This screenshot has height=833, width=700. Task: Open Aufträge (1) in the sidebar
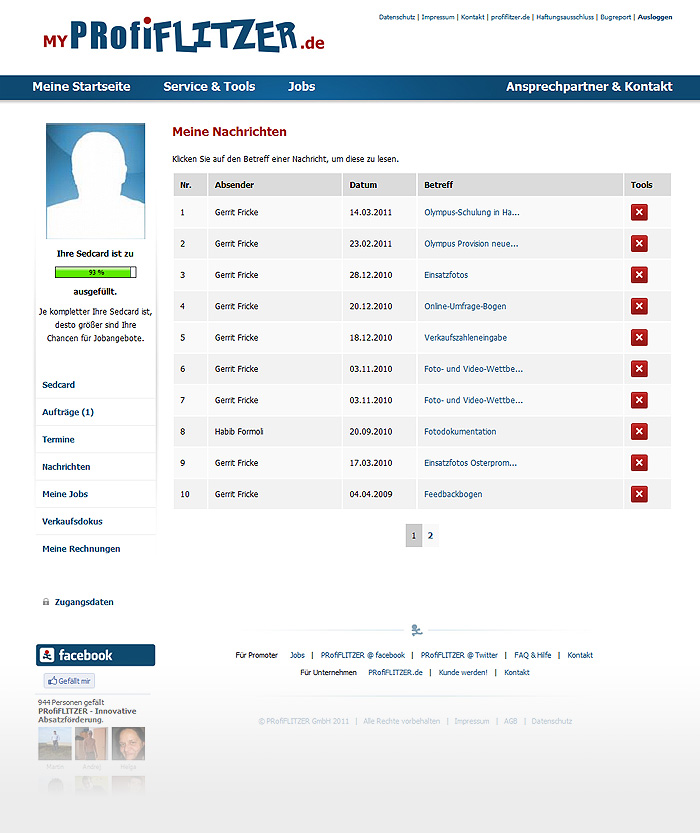68,412
